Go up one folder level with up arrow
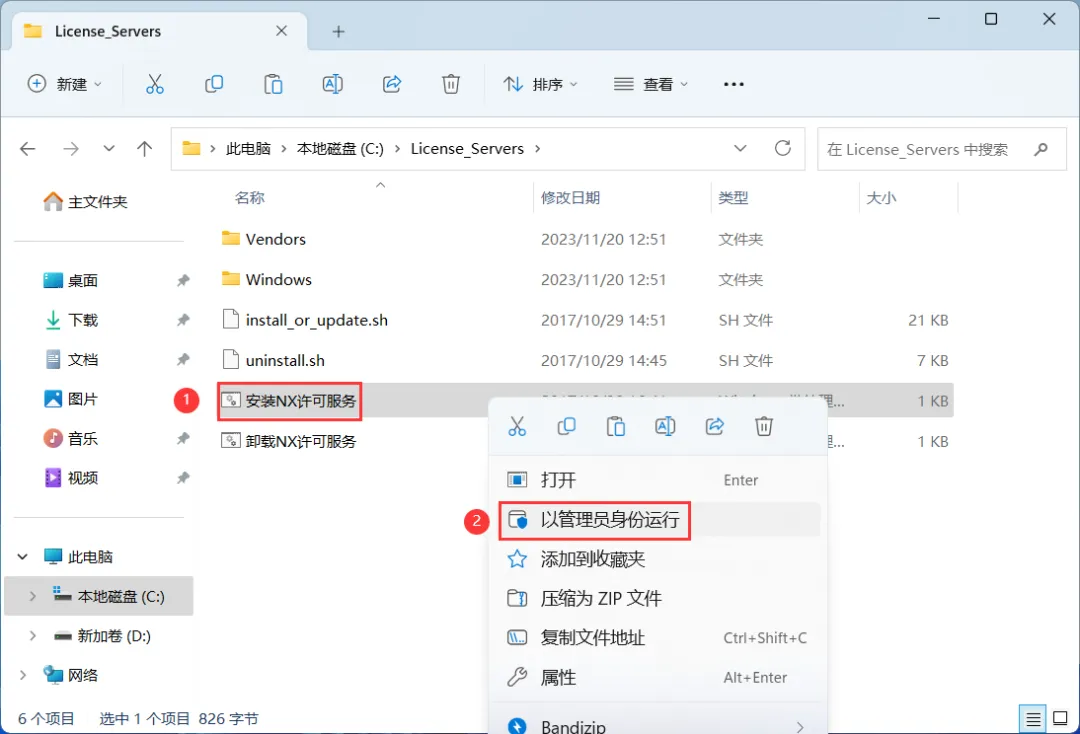The height and width of the screenshot is (734, 1080). tap(145, 149)
